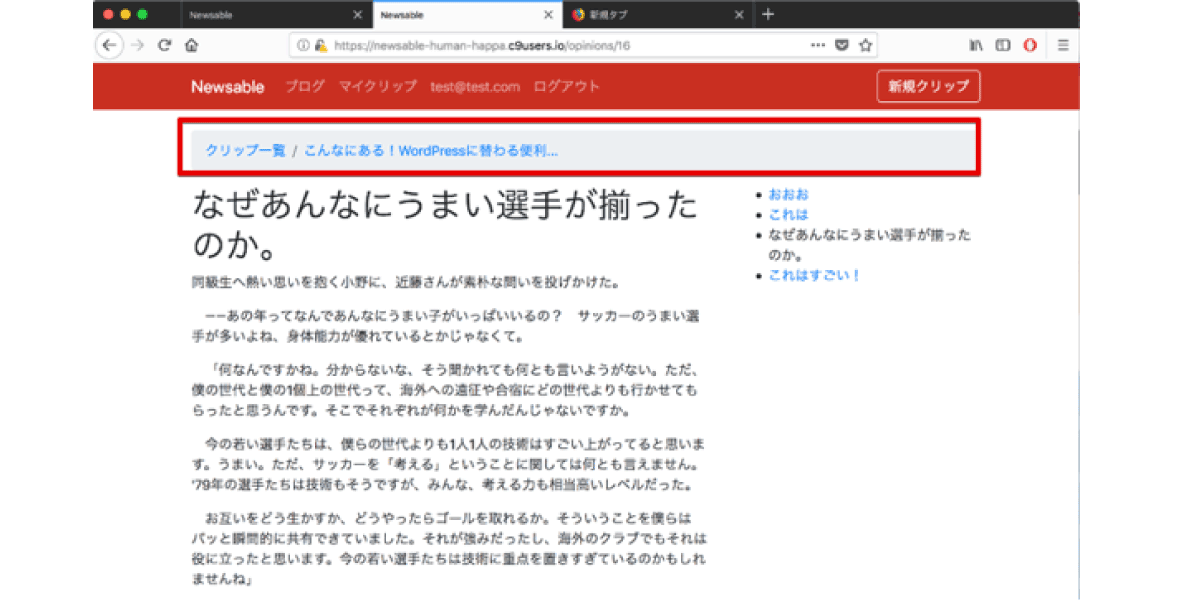
Task: Open the おおお sidebar link
Action: pos(788,195)
